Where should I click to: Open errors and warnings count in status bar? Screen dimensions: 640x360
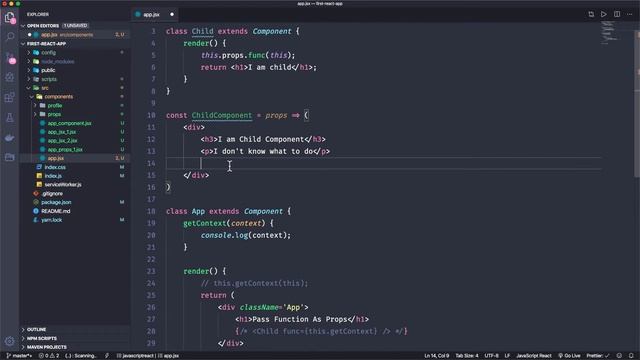pos(49,356)
